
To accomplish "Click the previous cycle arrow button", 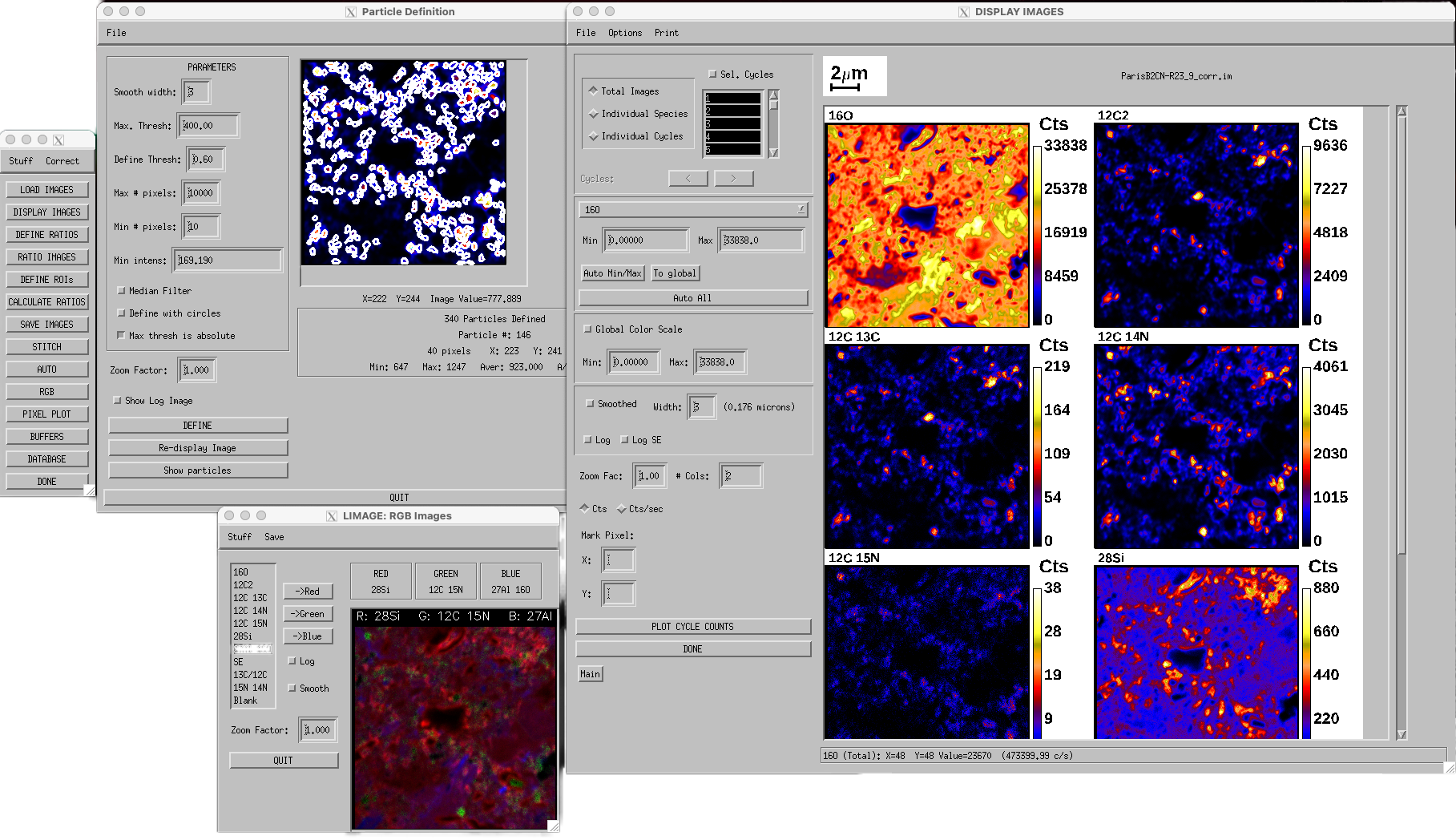I will click(688, 179).
